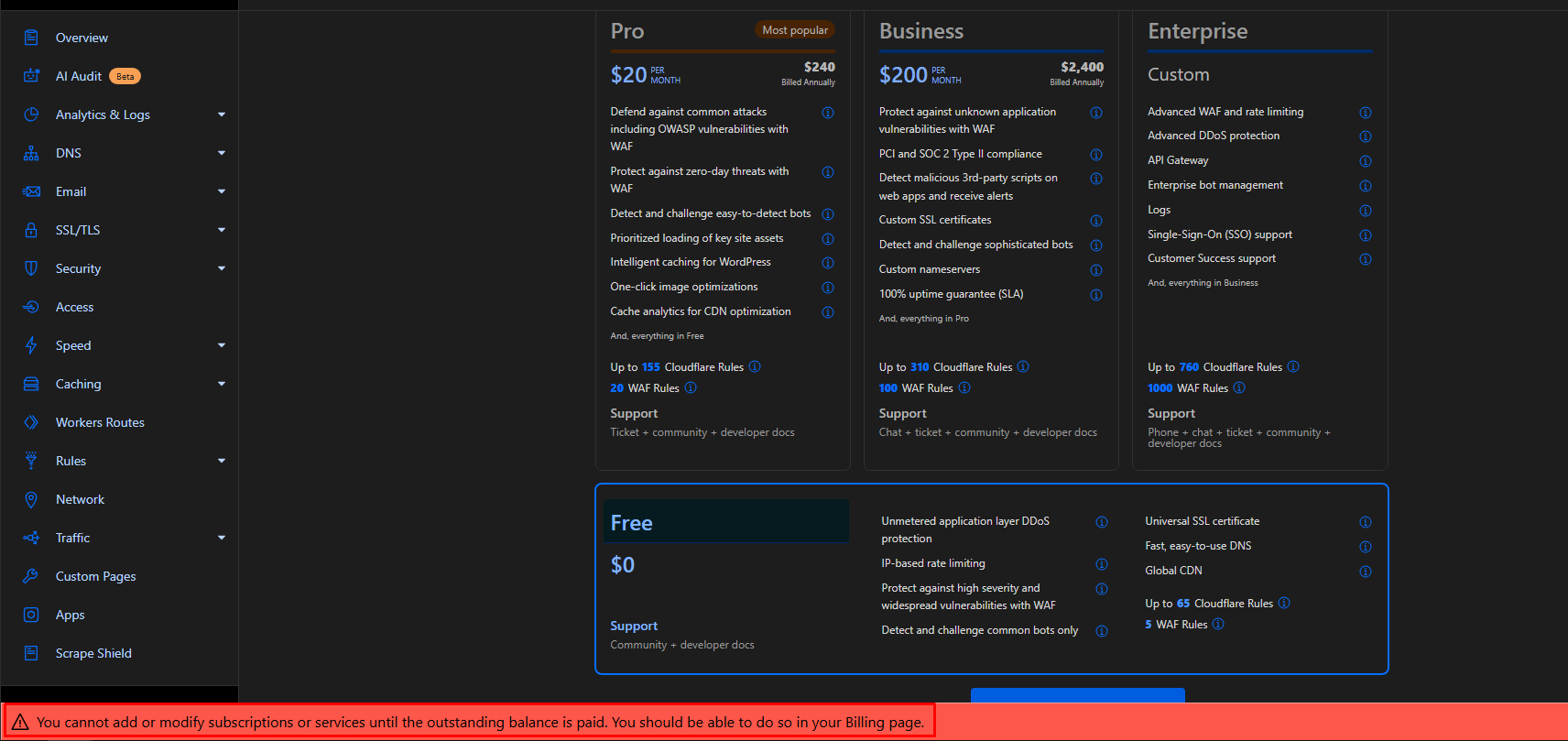Image resolution: width=1568 pixels, height=741 pixels.
Task: Show info for Enterprise bot management
Action: (x=1366, y=186)
